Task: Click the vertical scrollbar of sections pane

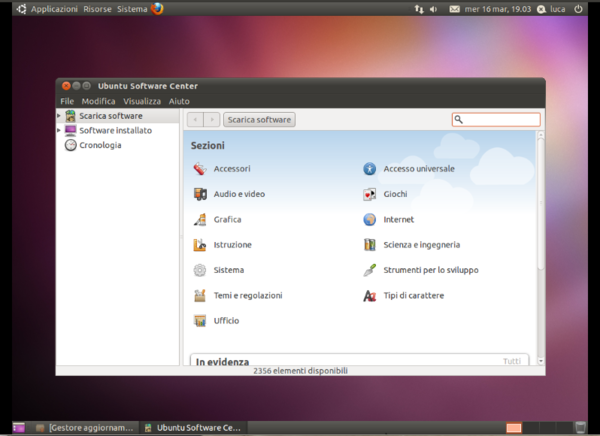Action: (x=541, y=205)
